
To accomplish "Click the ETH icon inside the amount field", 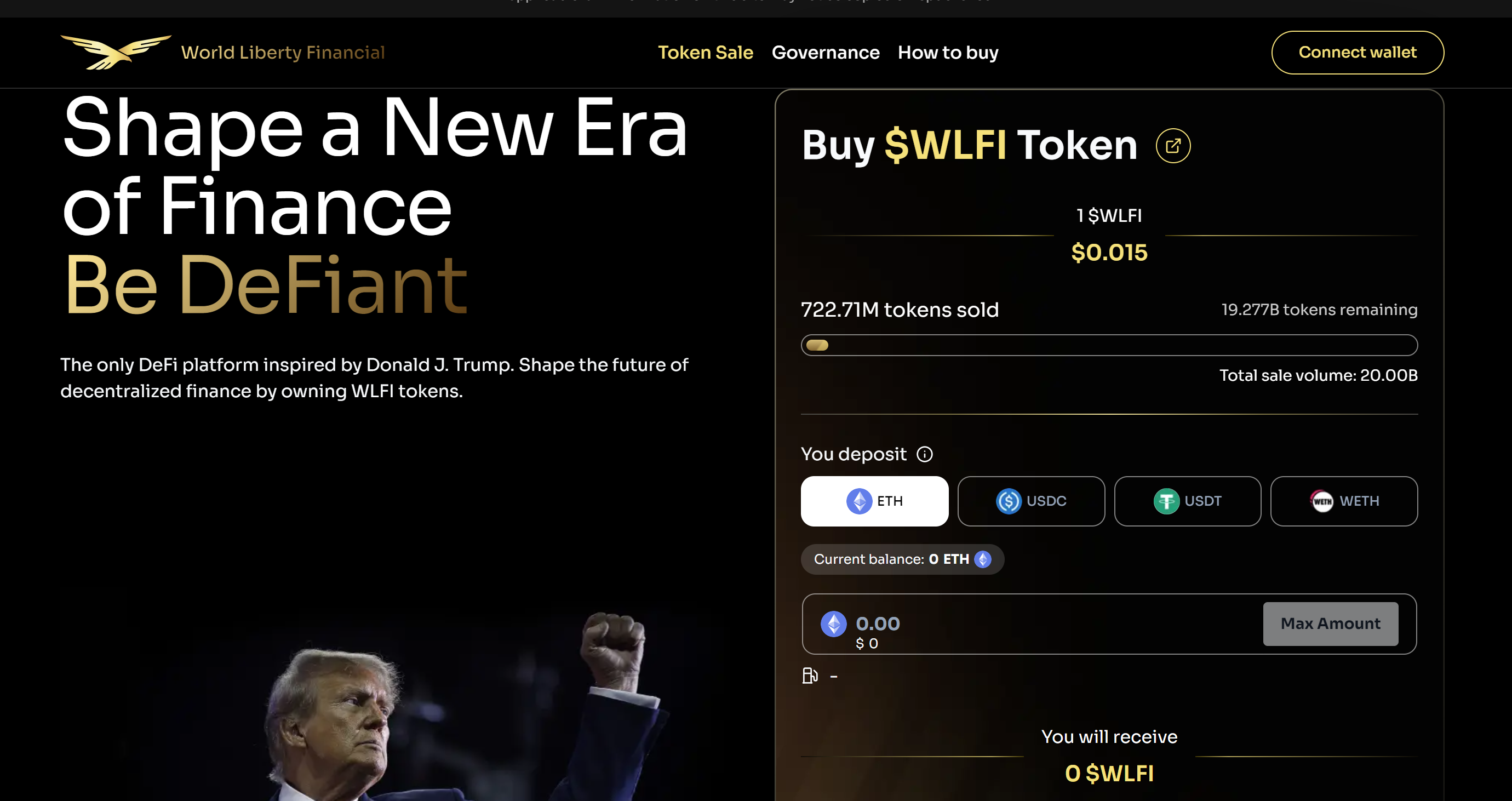I will [x=833, y=624].
